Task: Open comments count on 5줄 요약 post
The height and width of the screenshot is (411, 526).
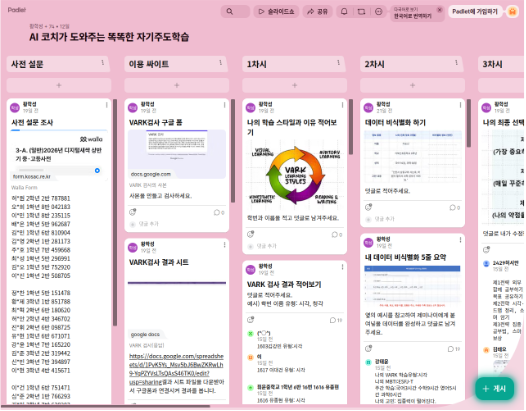Action: (454, 349)
